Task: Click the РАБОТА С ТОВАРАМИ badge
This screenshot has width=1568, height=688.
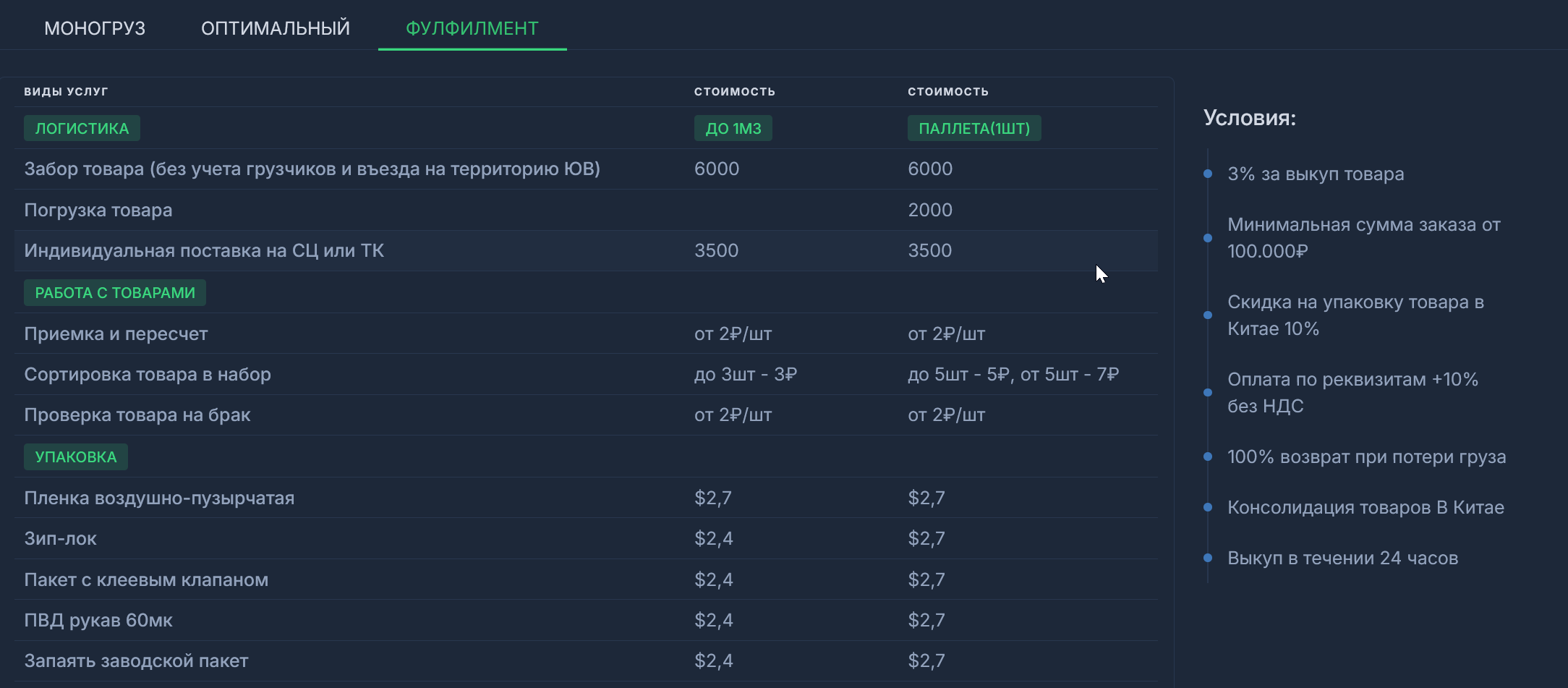Action: coord(115,292)
